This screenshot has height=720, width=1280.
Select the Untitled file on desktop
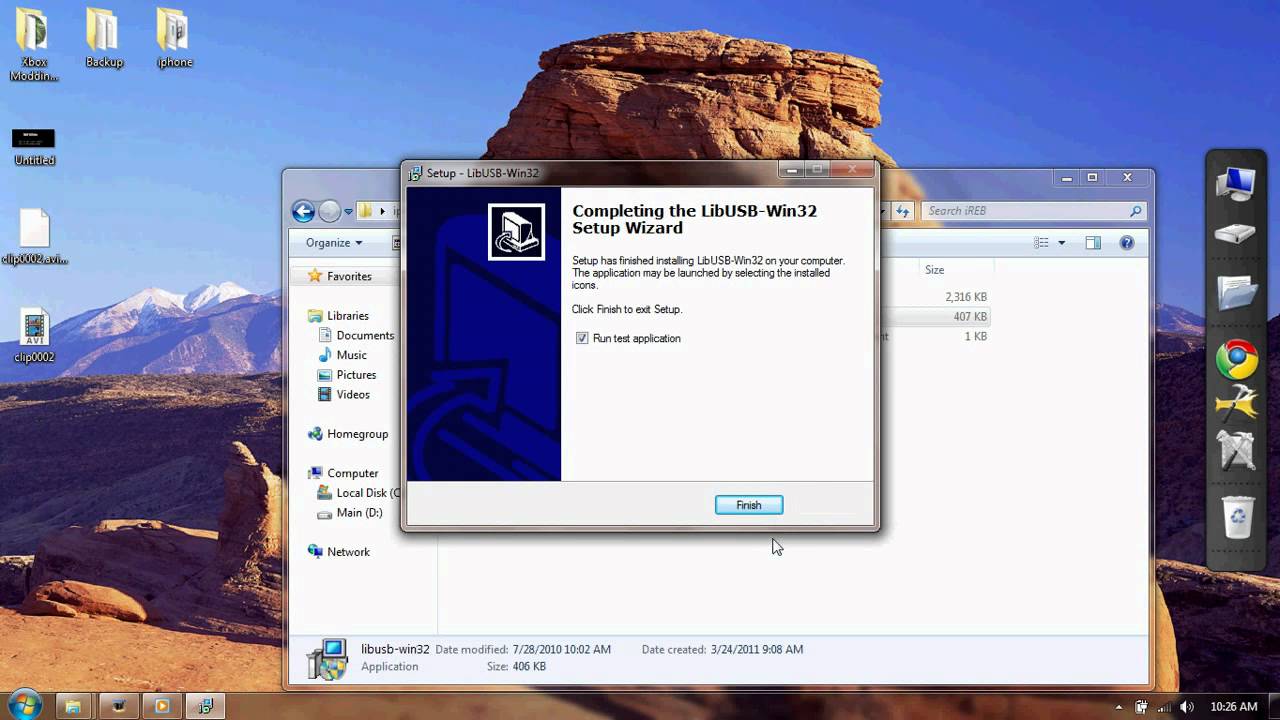34,147
